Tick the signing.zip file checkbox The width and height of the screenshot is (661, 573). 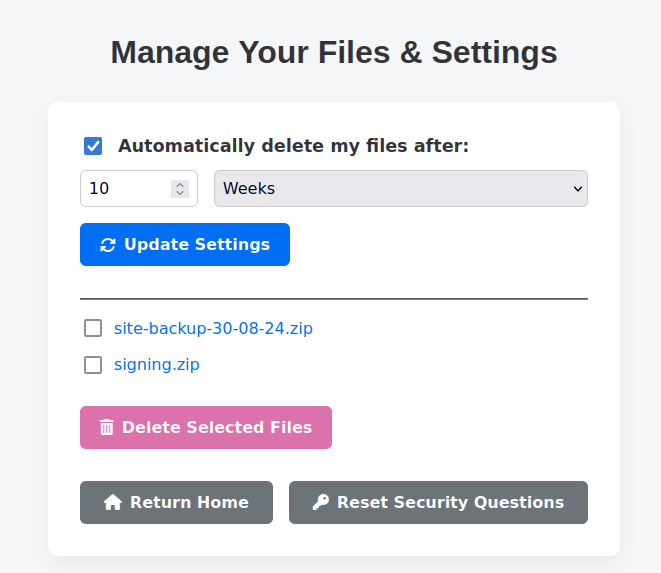pyautogui.click(x=93, y=365)
